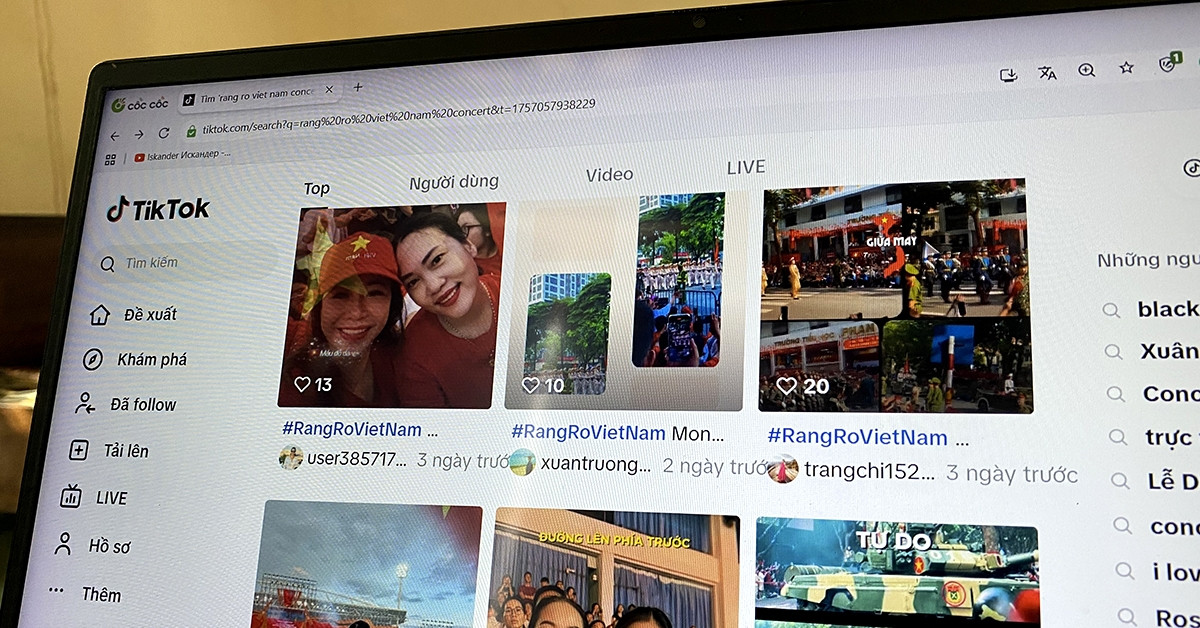Bookmark the page with the star icon
This screenshot has width=1200, height=628.
(1128, 68)
